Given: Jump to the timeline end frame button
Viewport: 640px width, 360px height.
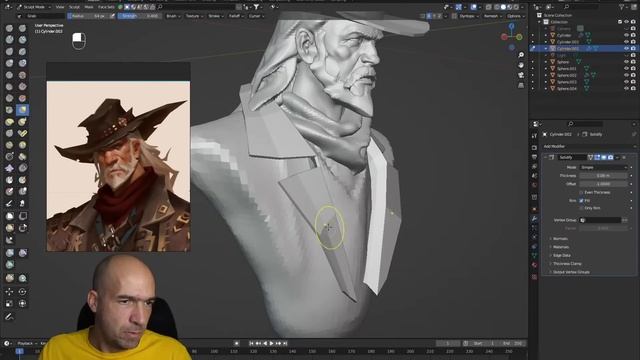Looking at the screenshot, I should click(x=285, y=343).
